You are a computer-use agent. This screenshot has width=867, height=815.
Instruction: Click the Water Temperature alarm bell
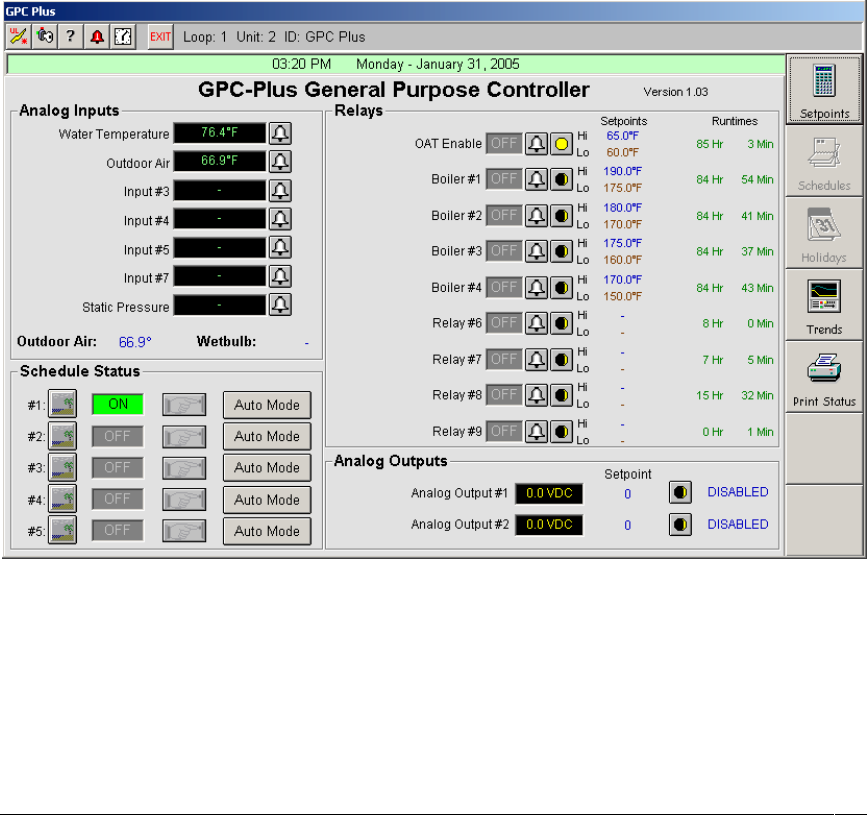pyautogui.click(x=280, y=133)
